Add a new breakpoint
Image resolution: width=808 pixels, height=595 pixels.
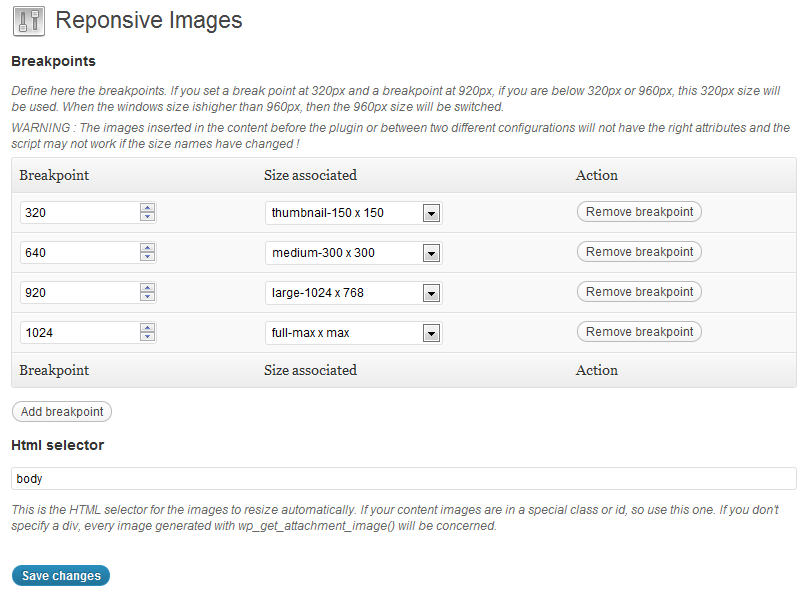point(62,412)
